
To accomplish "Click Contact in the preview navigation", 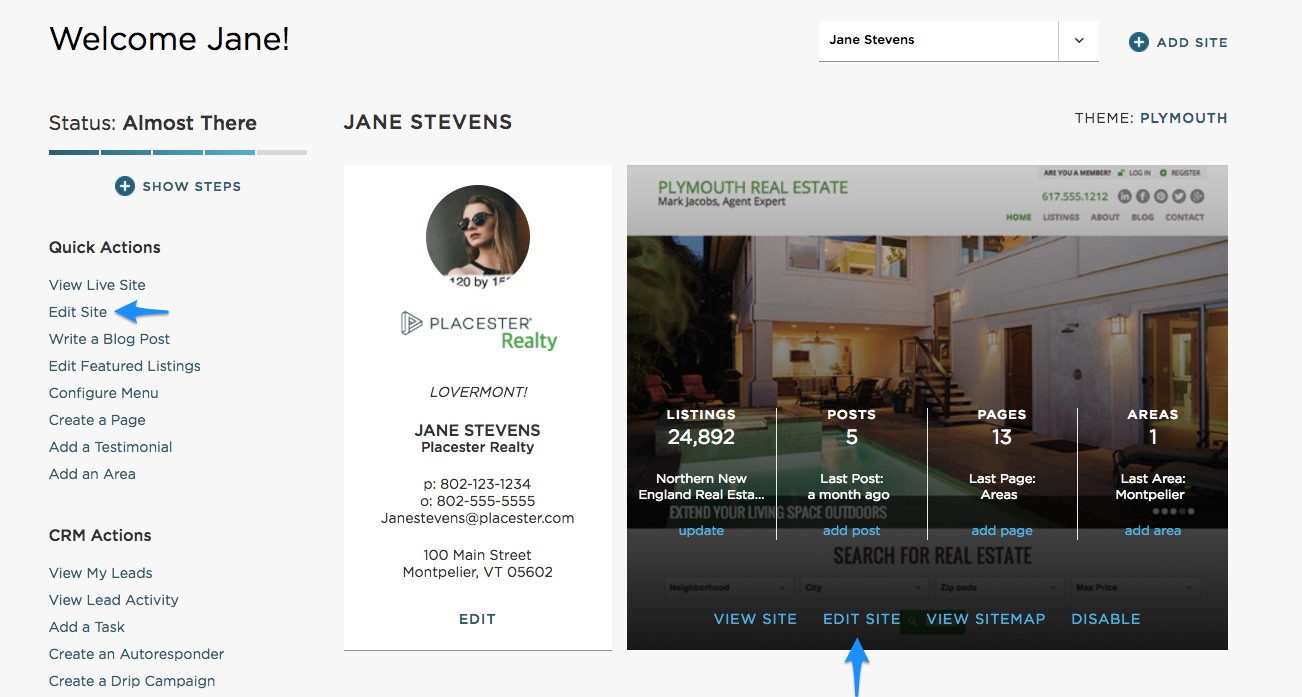I will [x=1185, y=217].
